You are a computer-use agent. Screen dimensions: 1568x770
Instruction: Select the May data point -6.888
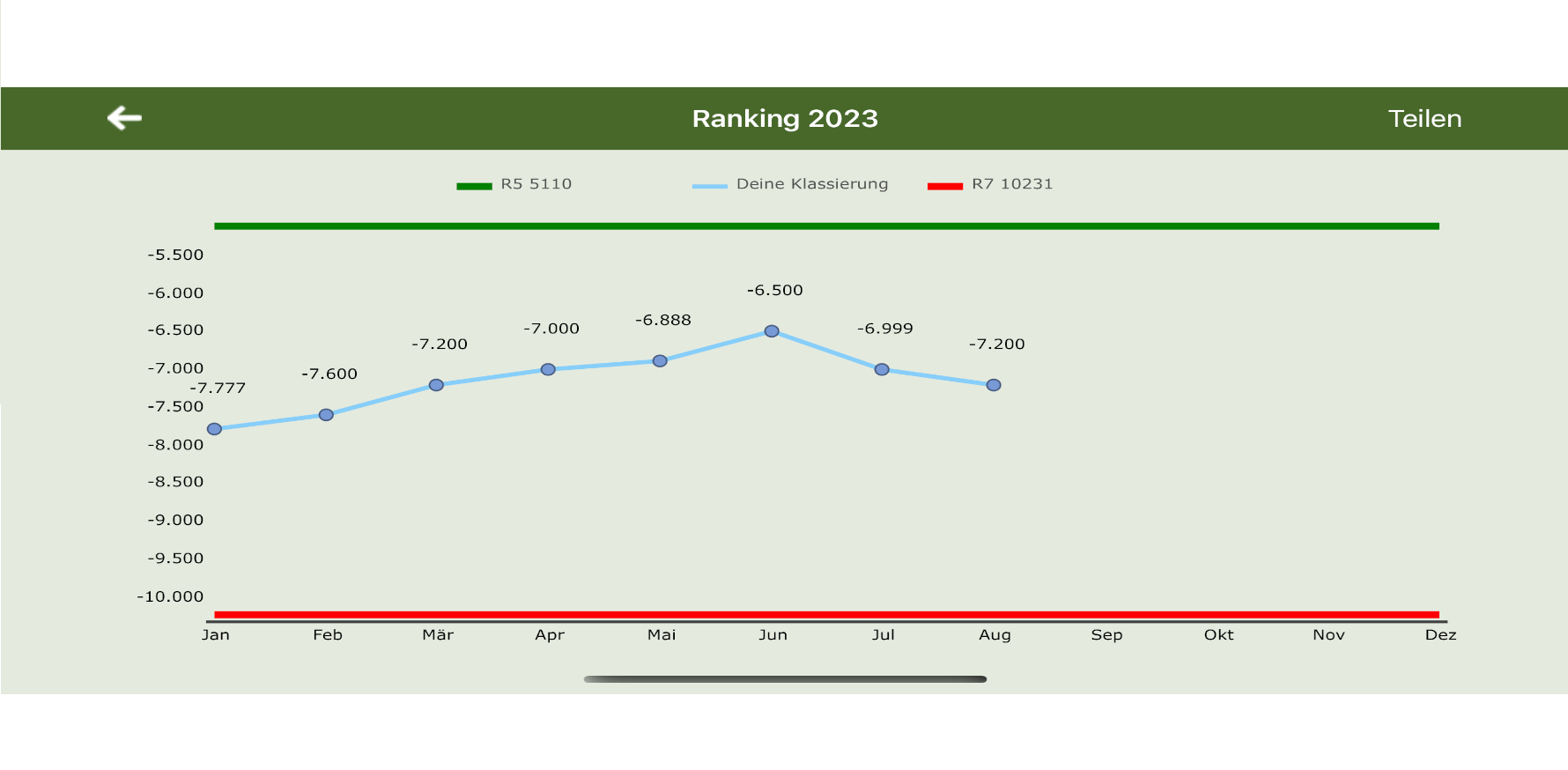[x=660, y=361]
